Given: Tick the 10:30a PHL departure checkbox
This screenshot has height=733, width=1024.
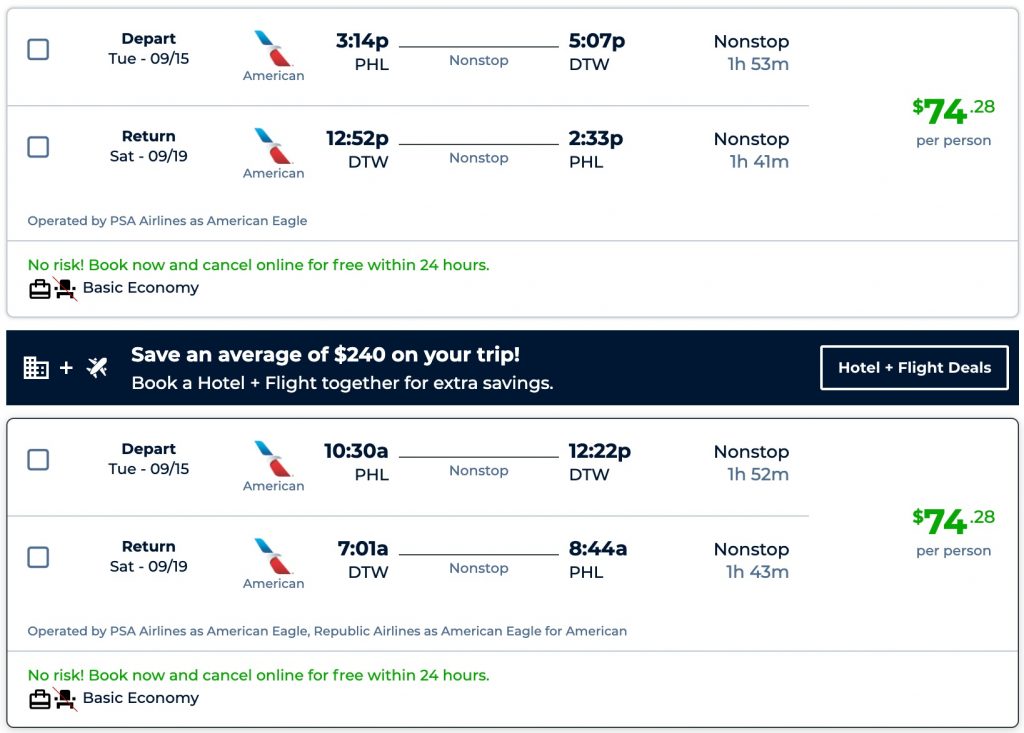Looking at the screenshot, I should click(38, 459).
